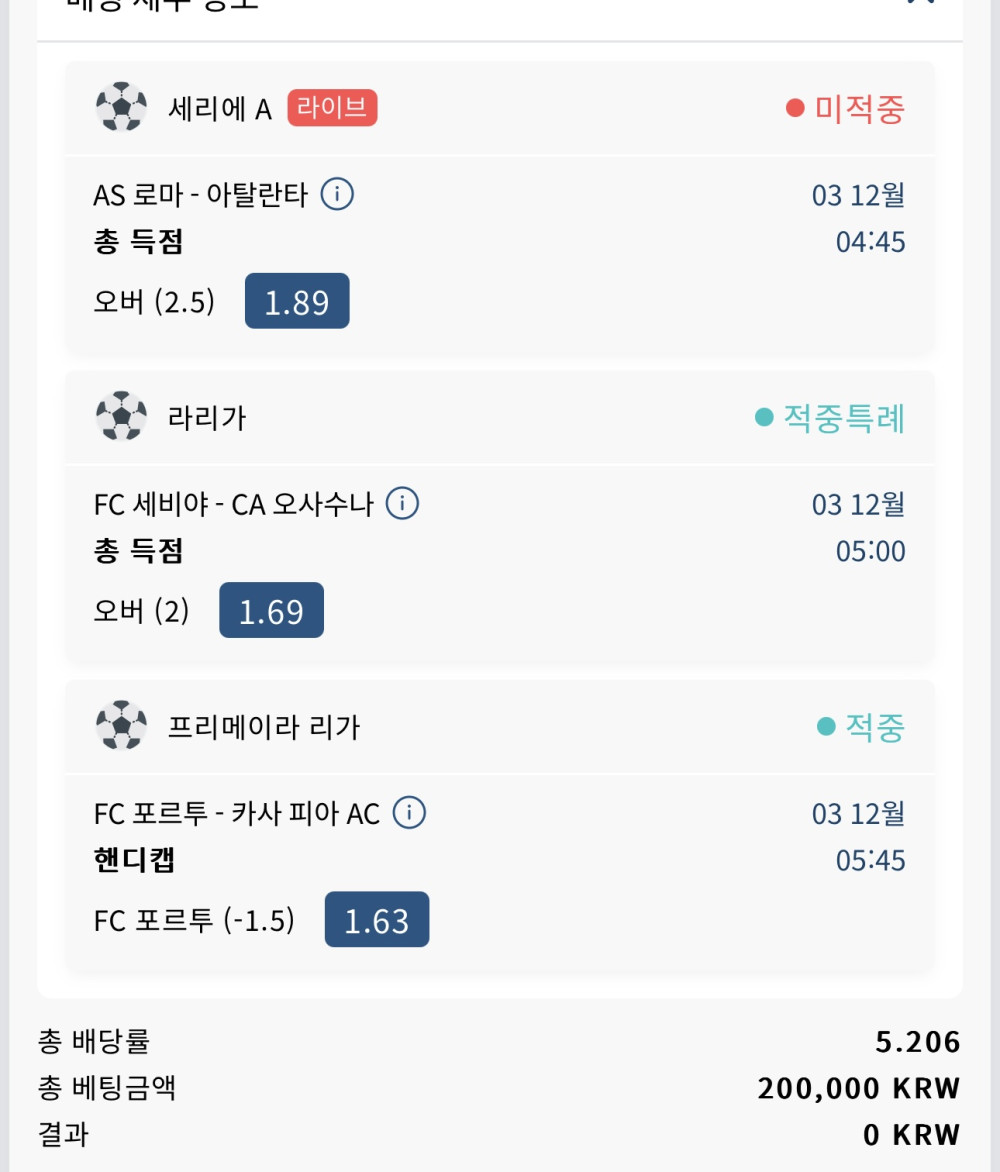Open info icon for FC 세비야 - CA 오사수나
The width and height of the screenshot is (1000, 1172).
pos(402,503)
